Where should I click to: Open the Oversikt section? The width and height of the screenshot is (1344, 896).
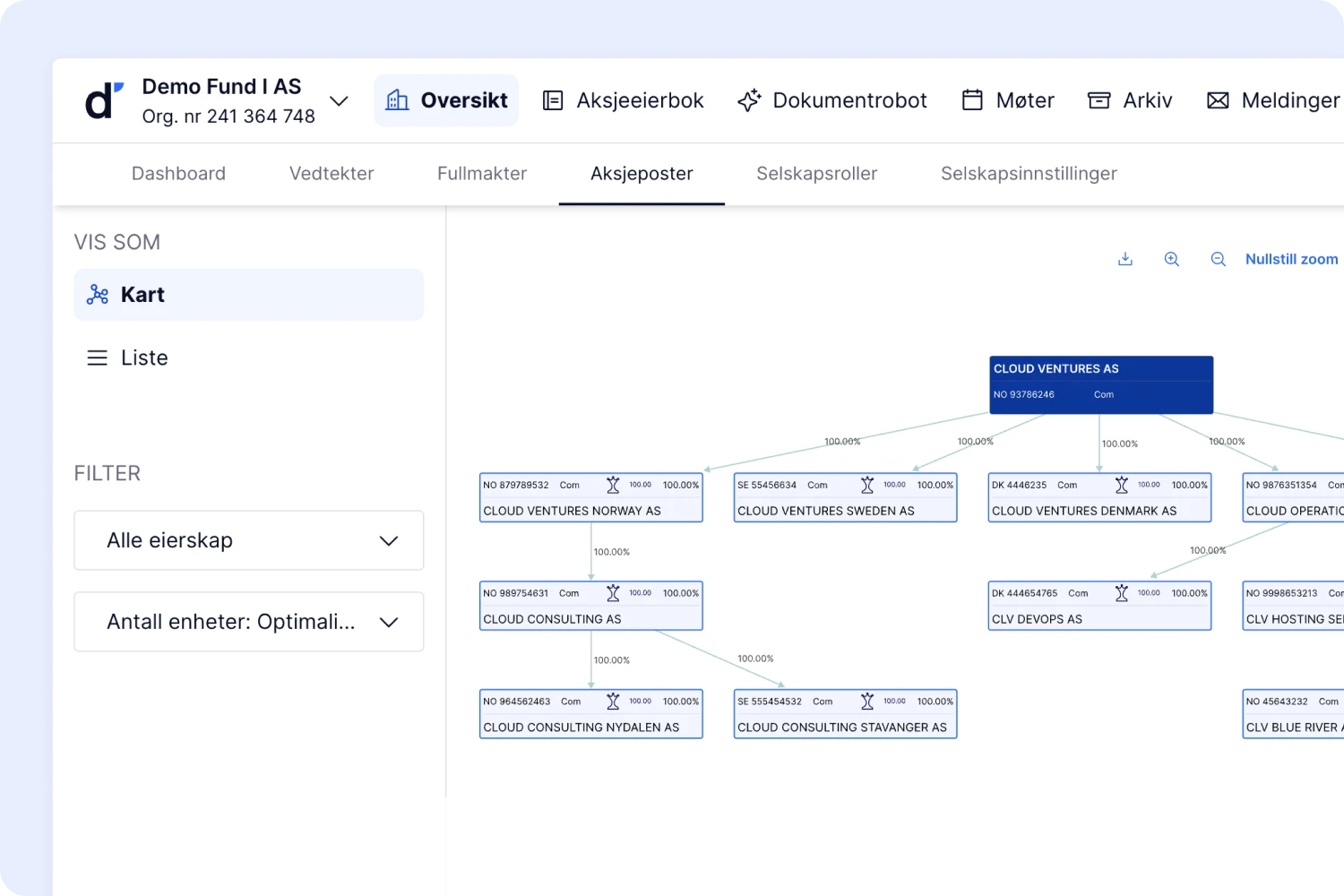[446, 100]
